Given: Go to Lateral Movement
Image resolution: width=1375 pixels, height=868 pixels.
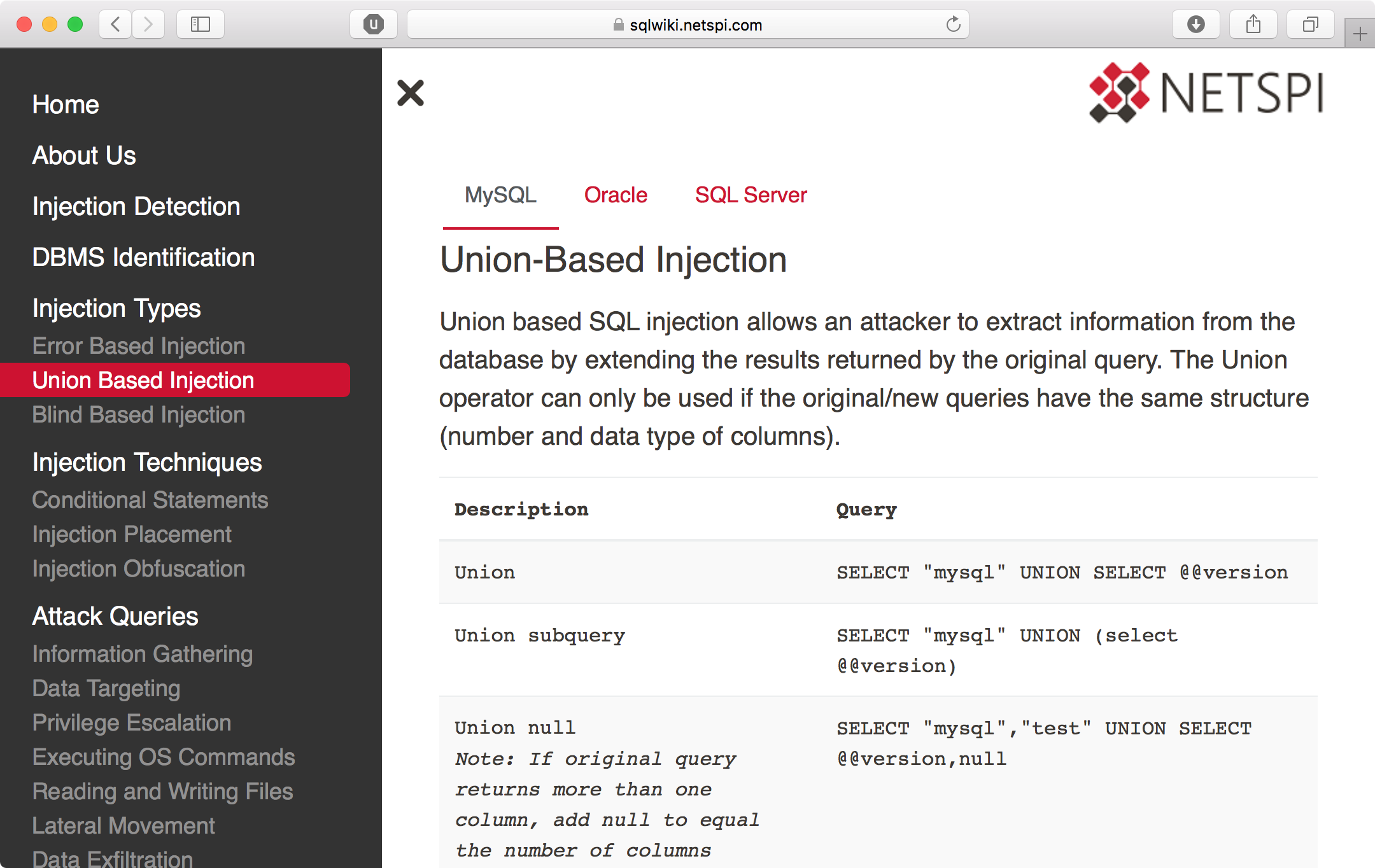Looking at the screenshot, I should (x=123, y=825).
